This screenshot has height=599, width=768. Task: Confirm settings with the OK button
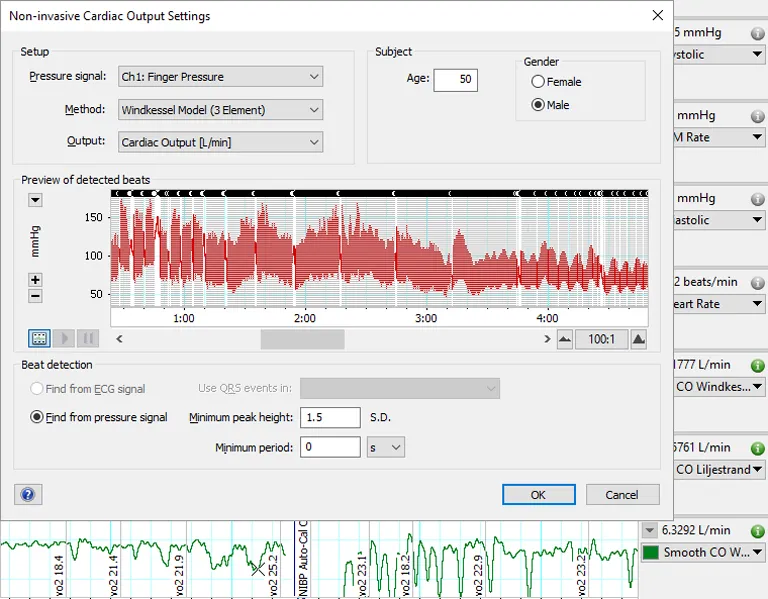(x=538, y=494)
